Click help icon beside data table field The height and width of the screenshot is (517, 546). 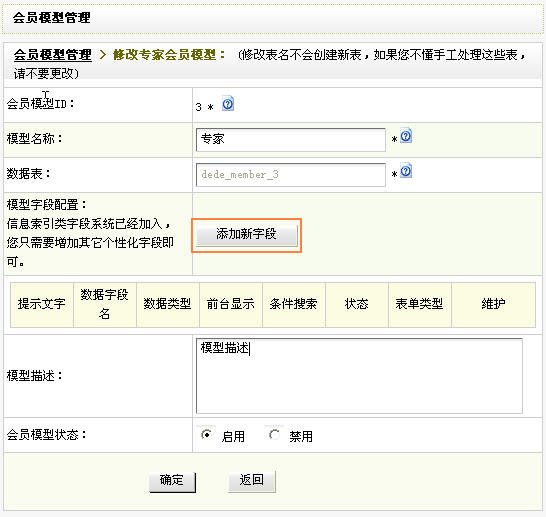406,171
